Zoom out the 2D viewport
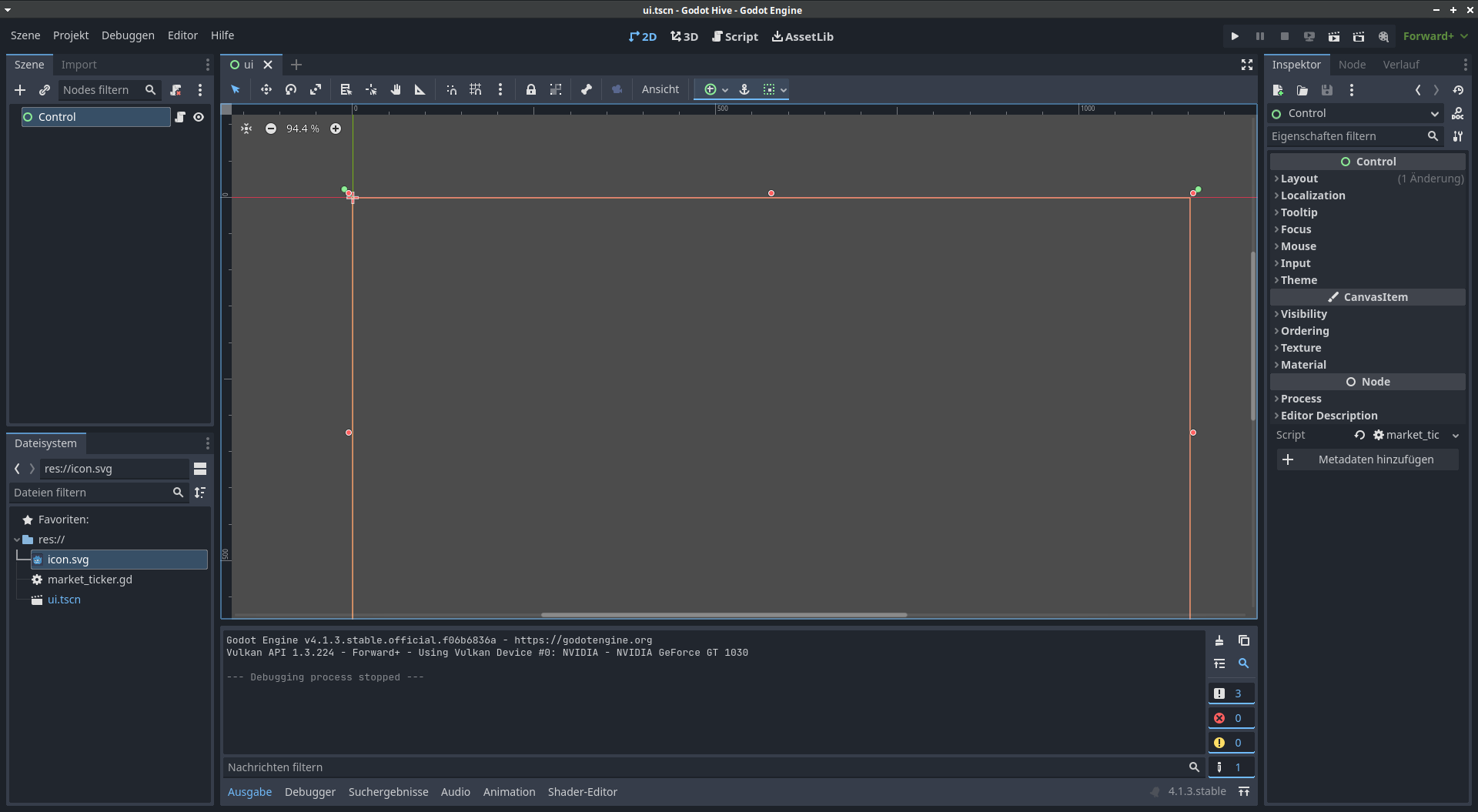The width and height of the screenshot is (1478, 812). click(x=271, y=129)
